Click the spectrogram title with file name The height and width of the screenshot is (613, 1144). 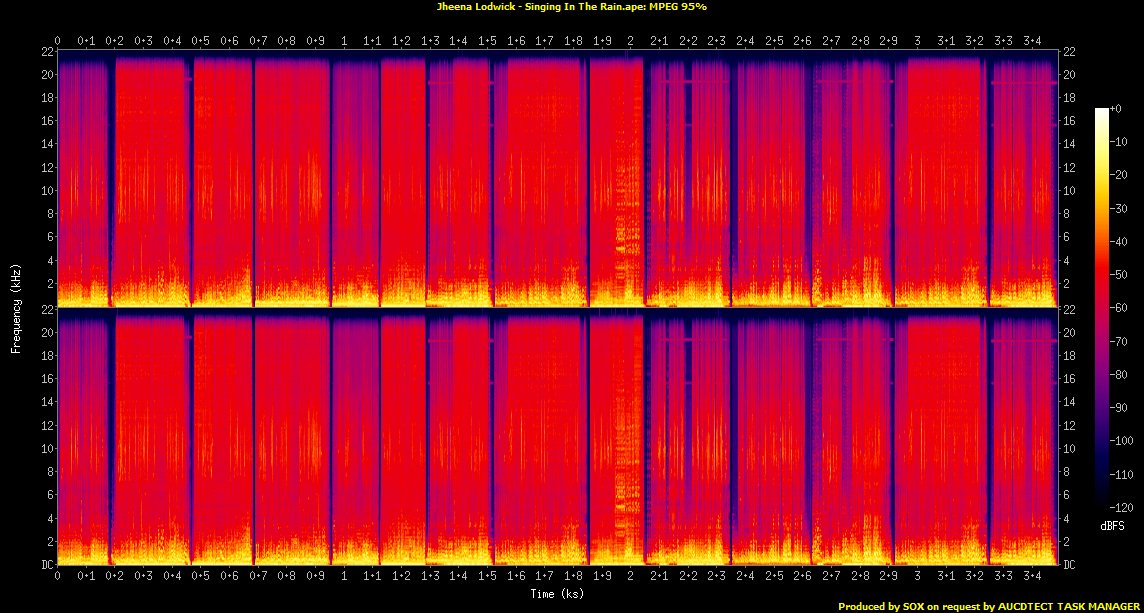coord(572,6)
